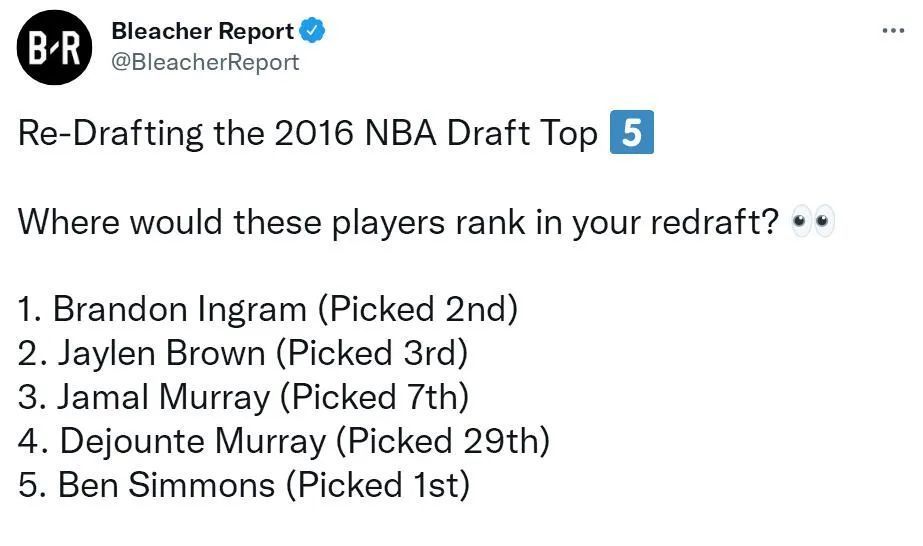
Task: Click the blue verified checkmark badge
Action: point(313,31)
